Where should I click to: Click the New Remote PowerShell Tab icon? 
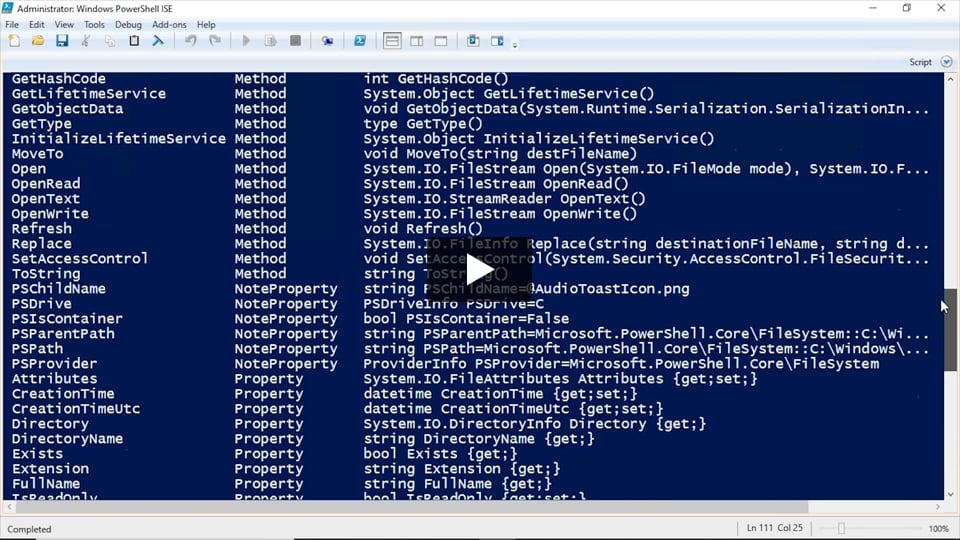327,41
